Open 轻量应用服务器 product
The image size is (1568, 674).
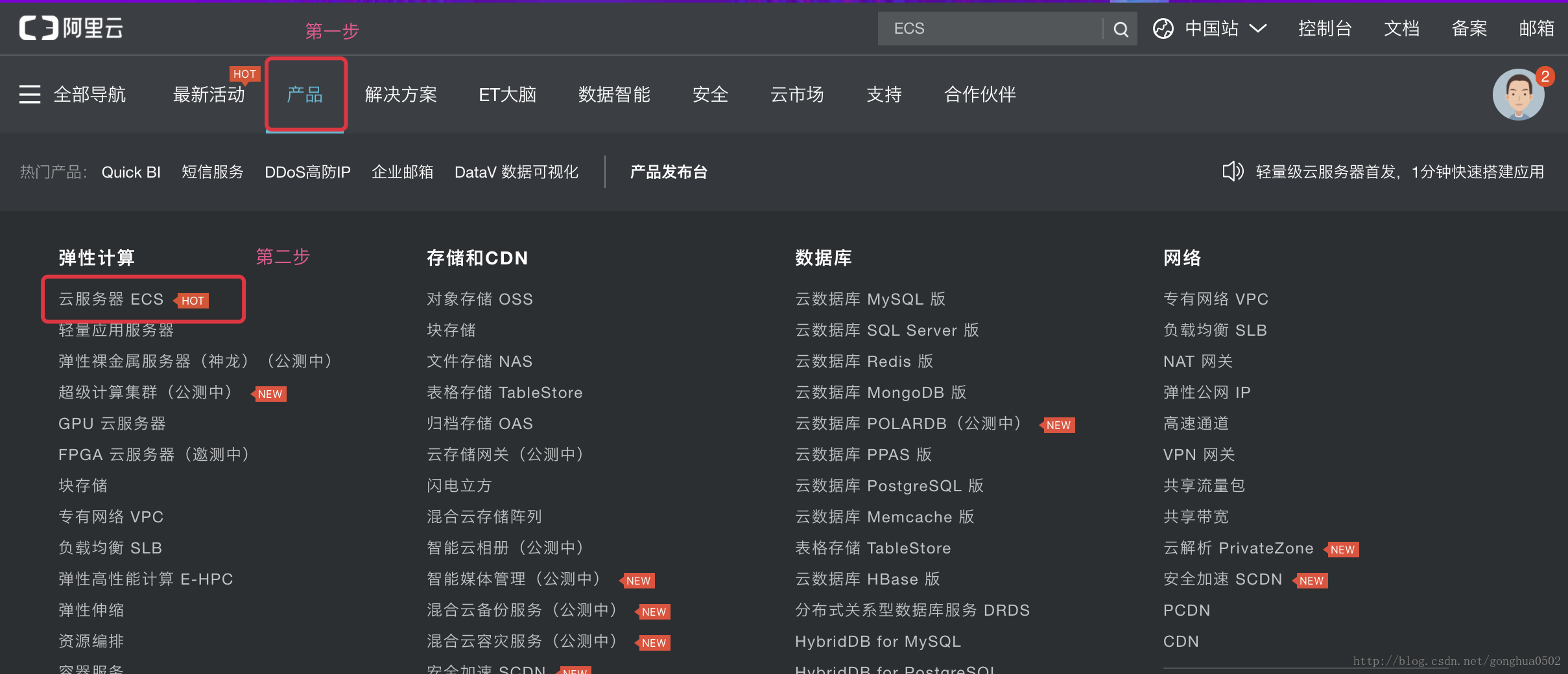coord(116,330)
